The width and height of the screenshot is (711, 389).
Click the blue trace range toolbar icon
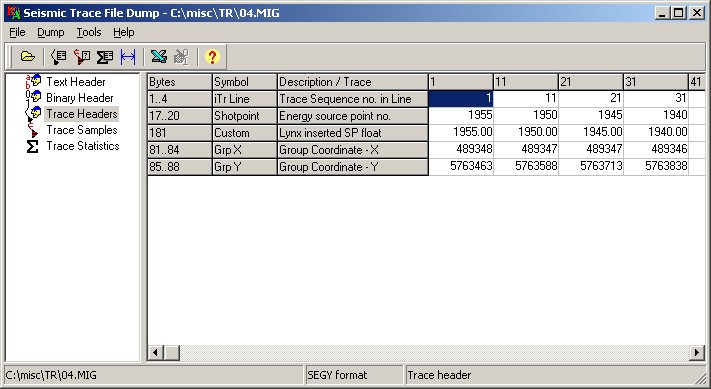coord(128,57)
